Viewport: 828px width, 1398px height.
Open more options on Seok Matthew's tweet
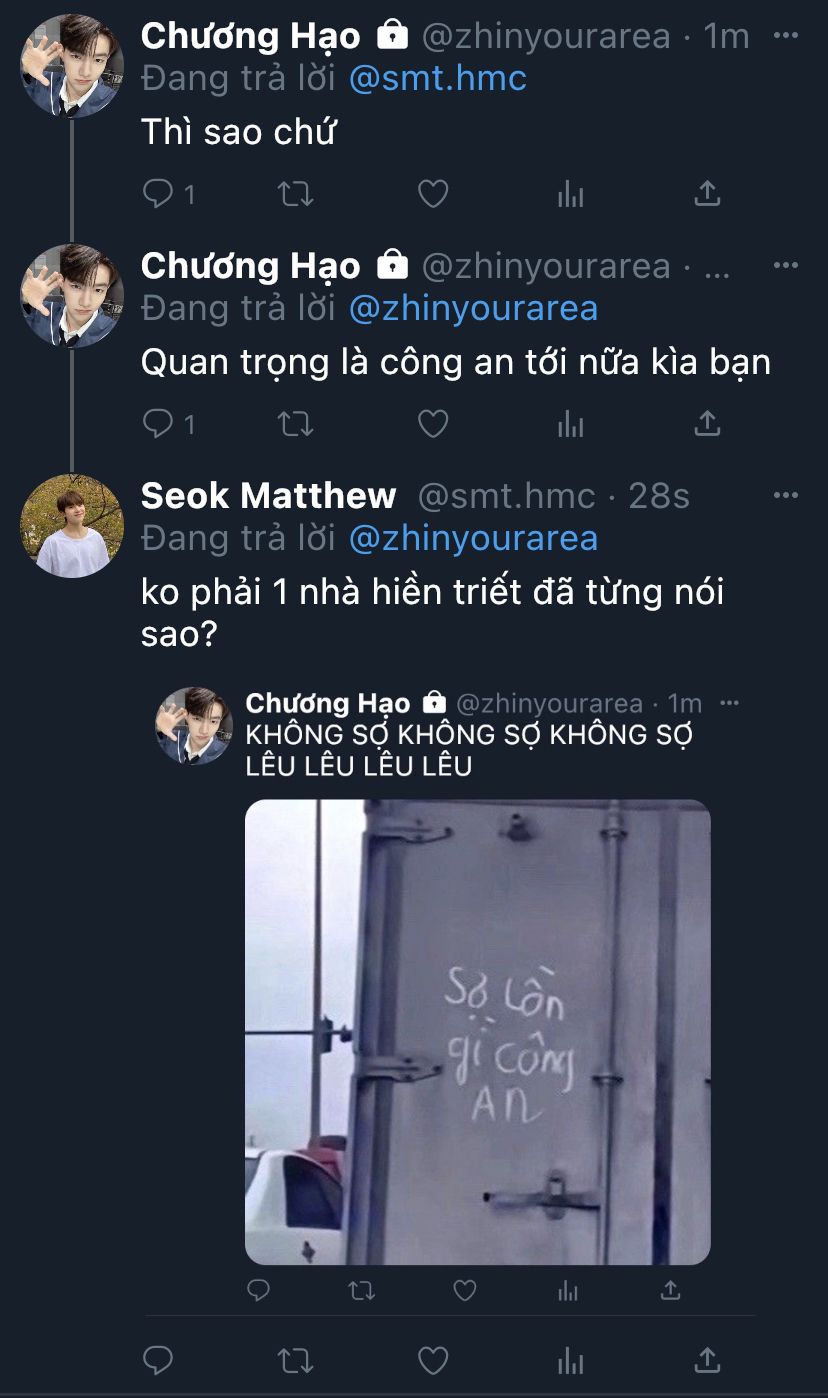click(x=786, y=495)
